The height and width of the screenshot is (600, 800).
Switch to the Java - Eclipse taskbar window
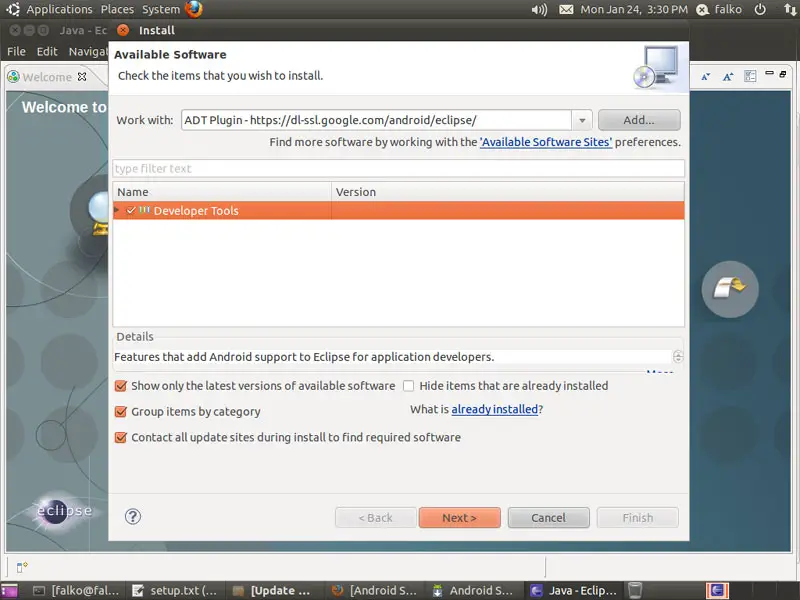573,590
